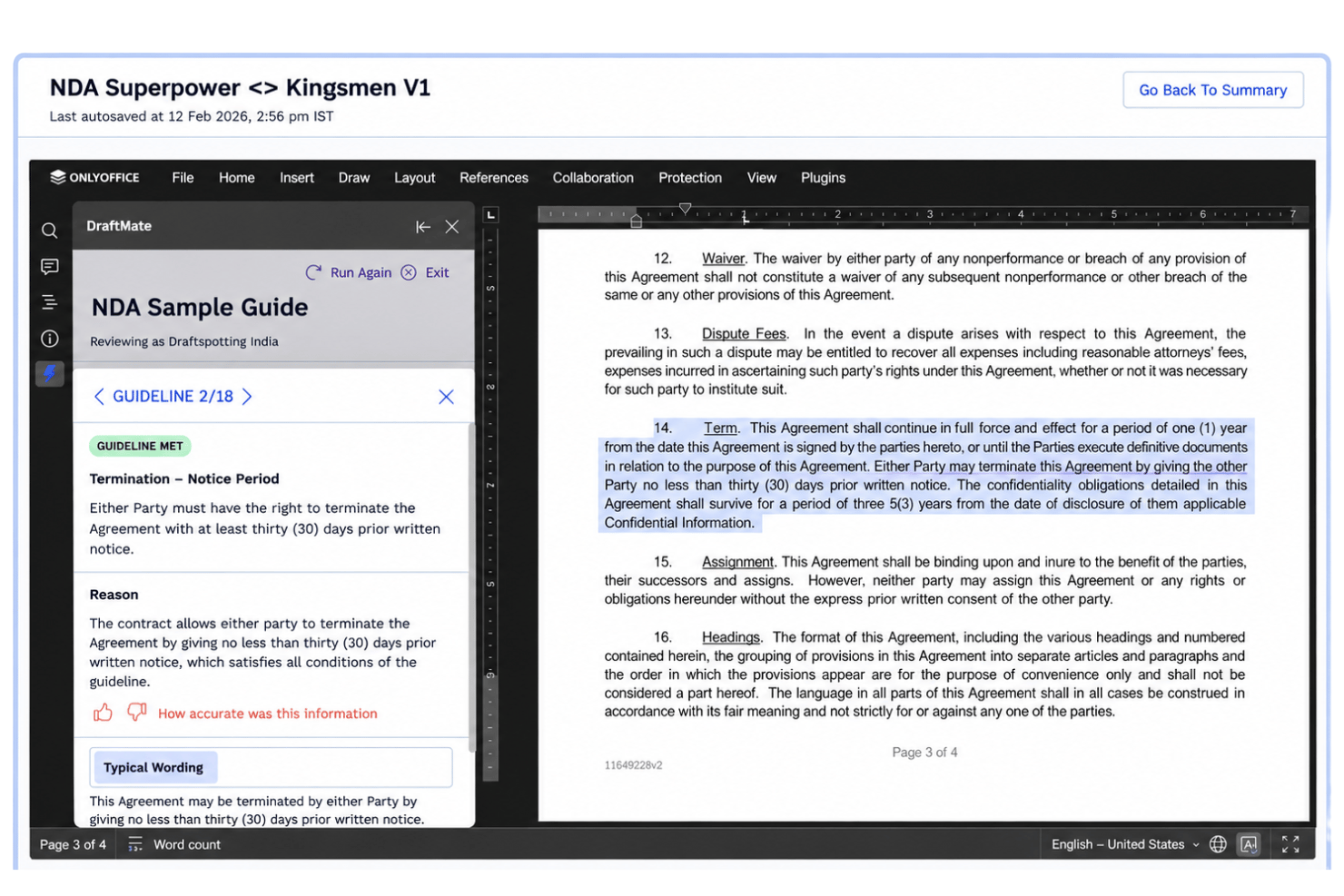Open the search icon in left sidebar

click(x=50, y=231)
